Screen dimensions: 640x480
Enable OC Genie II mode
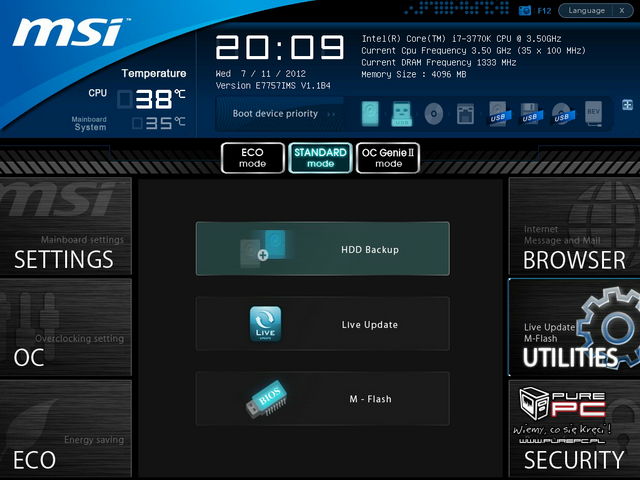tap(388, 158)
